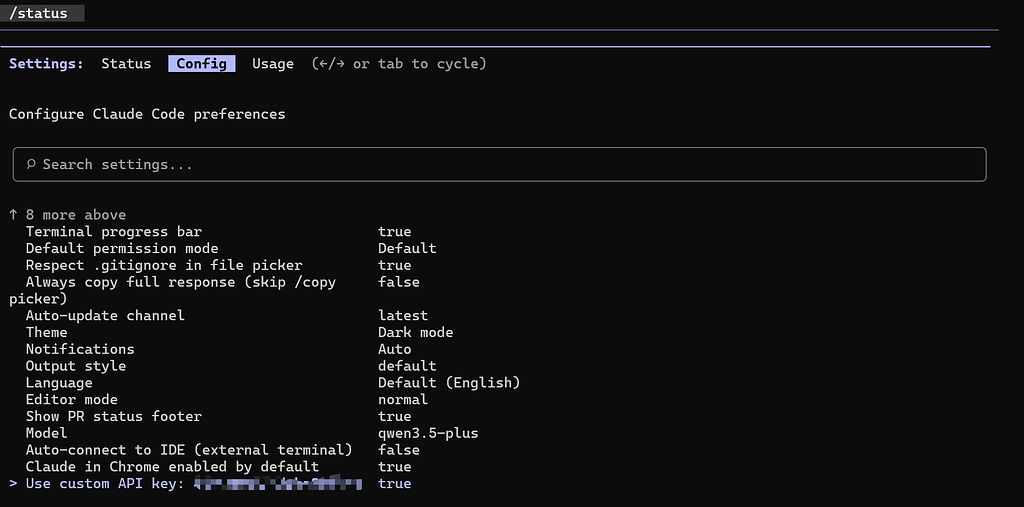Viewport: 1024px width, 507px height.
Task: Click the 'latest' update channel value
Action: (403, 316)
